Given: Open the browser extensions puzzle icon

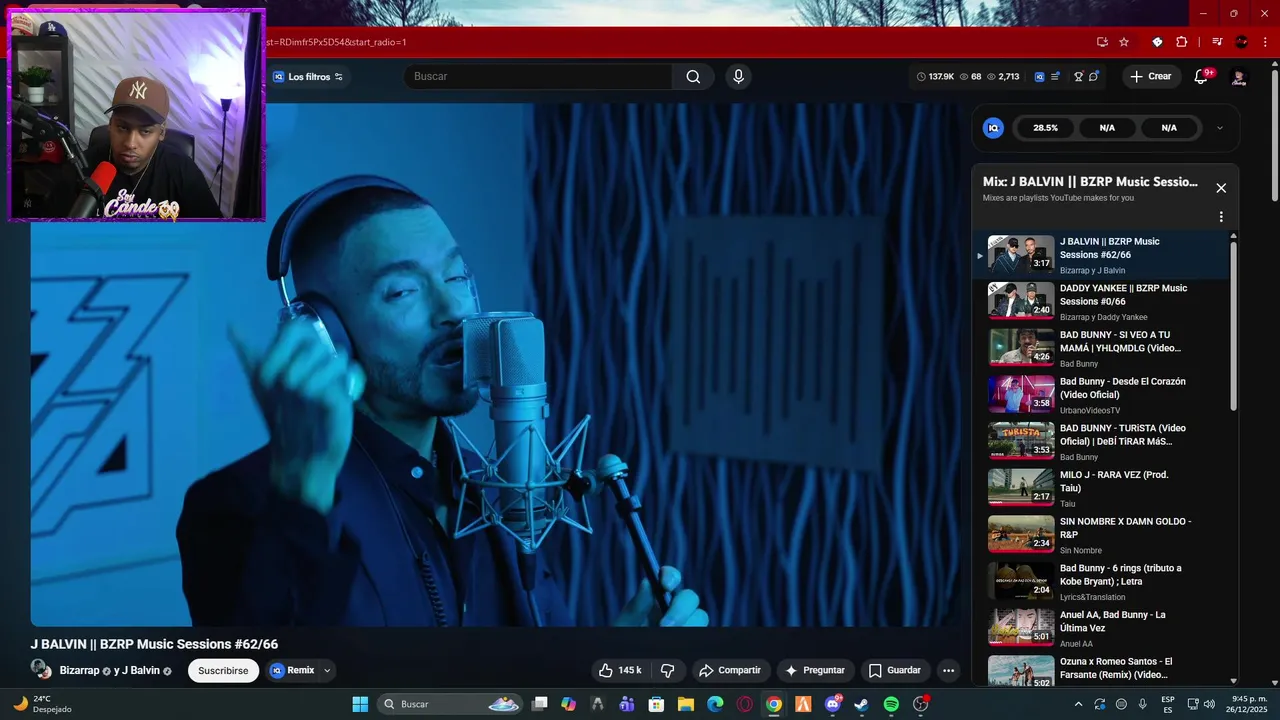Looking at the screenshot, I should coord(1182,42).
